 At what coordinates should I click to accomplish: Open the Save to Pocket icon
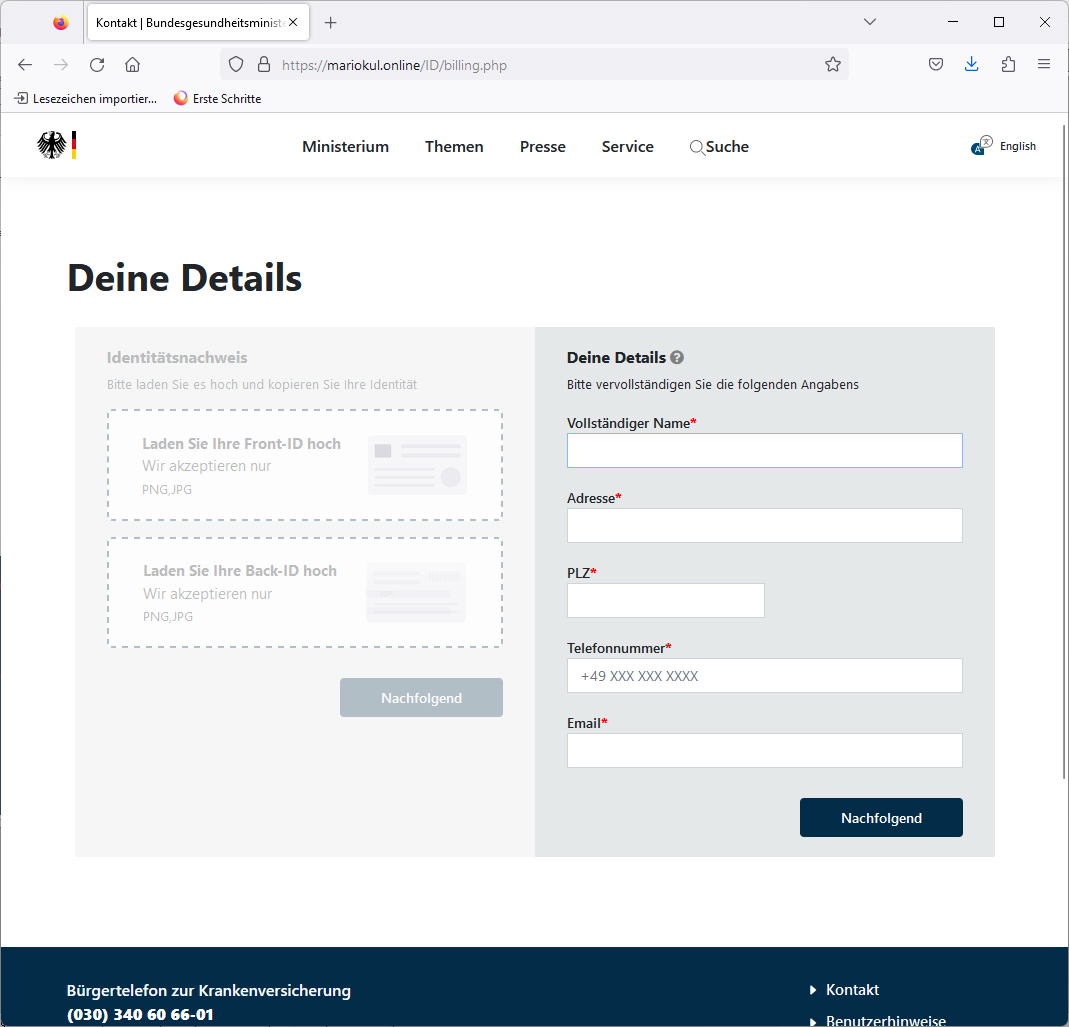tap(936, 65)
